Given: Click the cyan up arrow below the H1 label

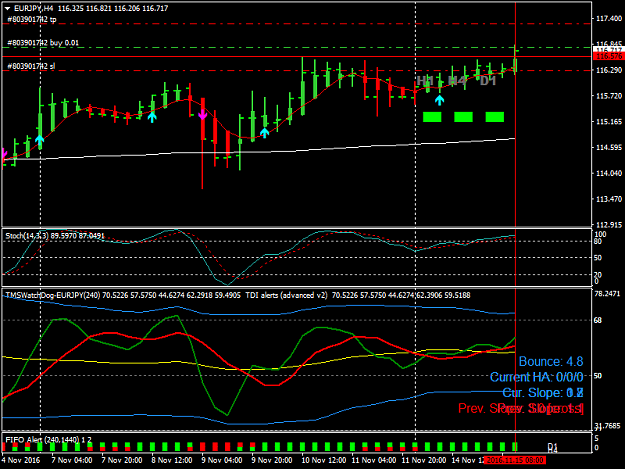Looking at the screenshot, I should point(439,100).
